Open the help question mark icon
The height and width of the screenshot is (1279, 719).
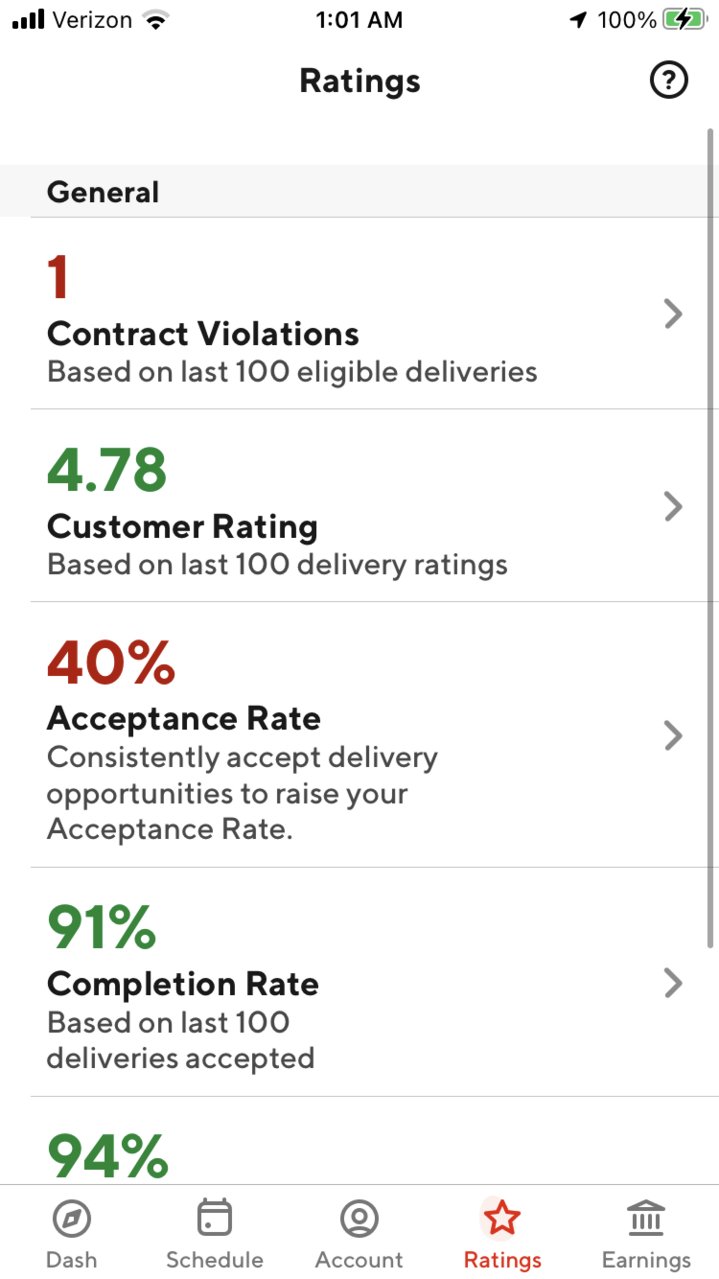coord(669,81)
